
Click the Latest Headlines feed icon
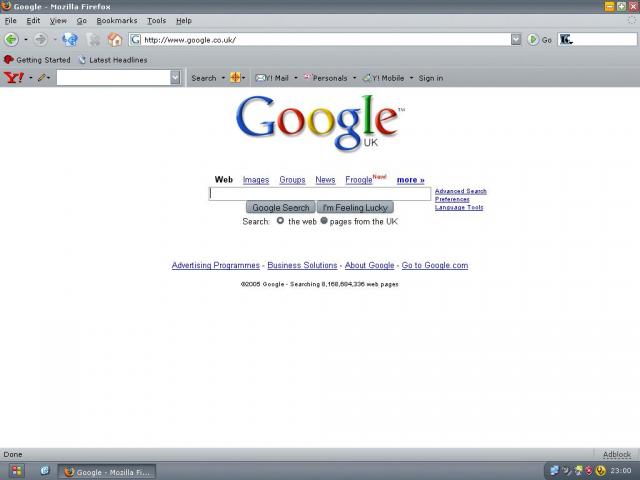(82, 60)
